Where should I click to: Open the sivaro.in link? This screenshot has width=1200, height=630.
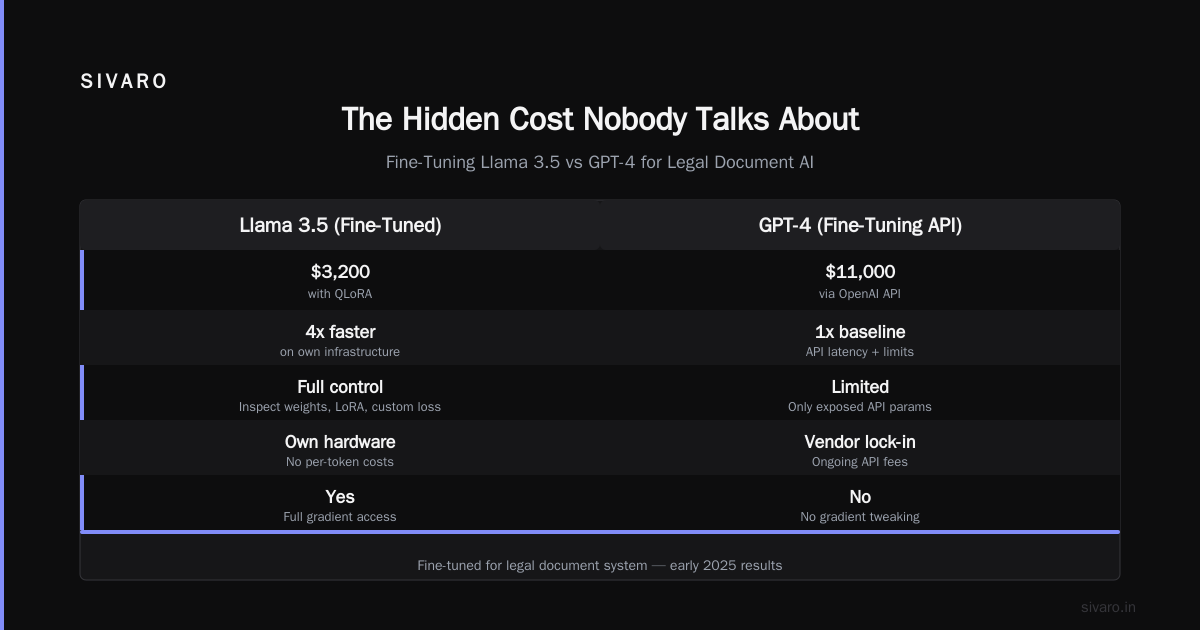click(x=1108, y=607)
